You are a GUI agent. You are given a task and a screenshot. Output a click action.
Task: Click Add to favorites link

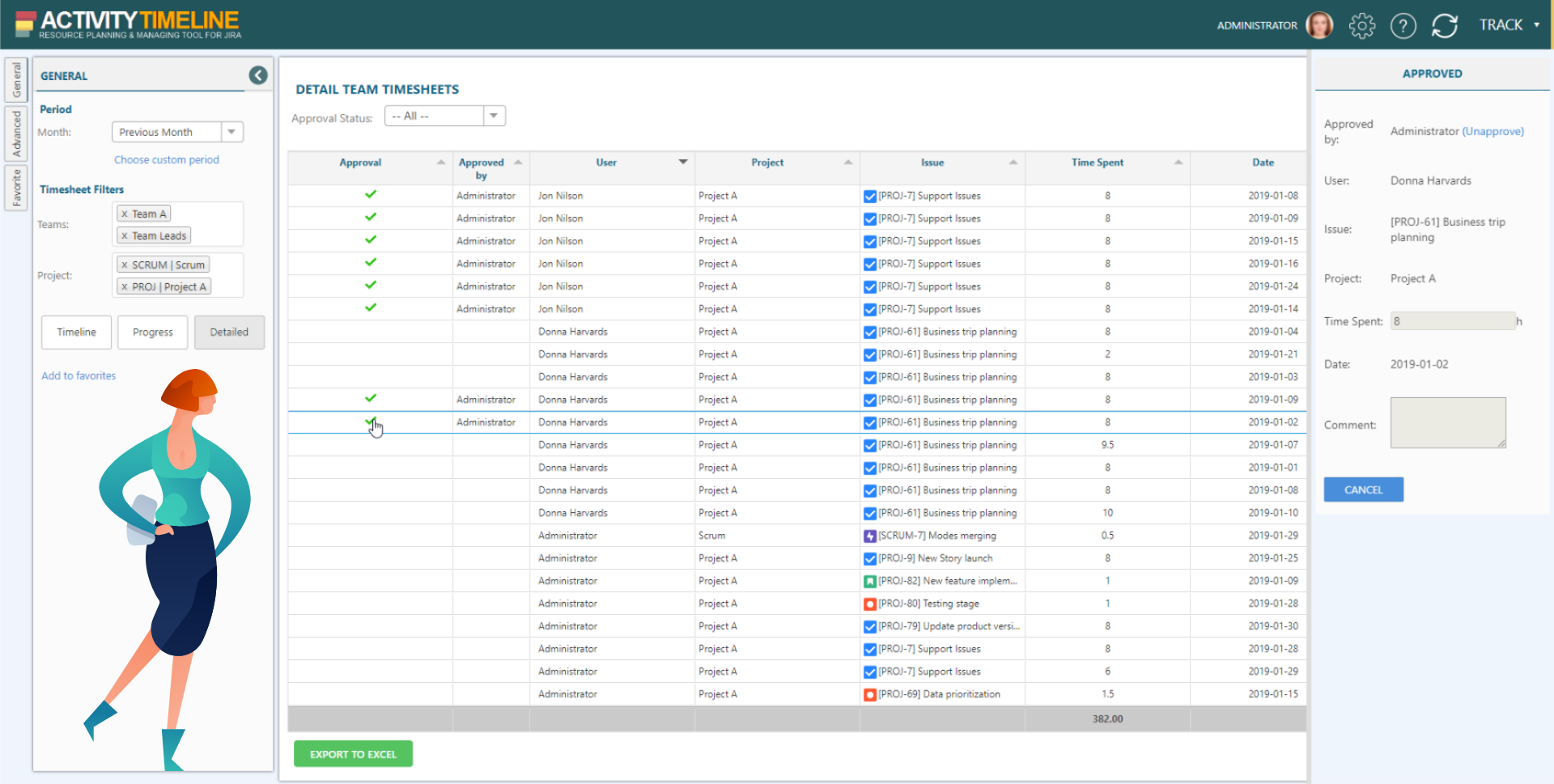click(79, 376)
